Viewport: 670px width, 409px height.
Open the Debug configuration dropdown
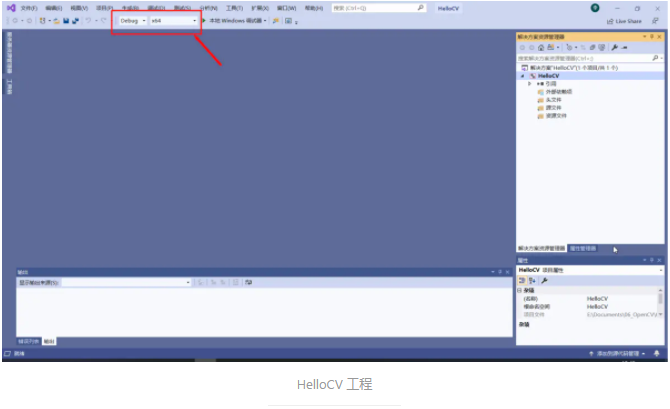click(132, 21)
